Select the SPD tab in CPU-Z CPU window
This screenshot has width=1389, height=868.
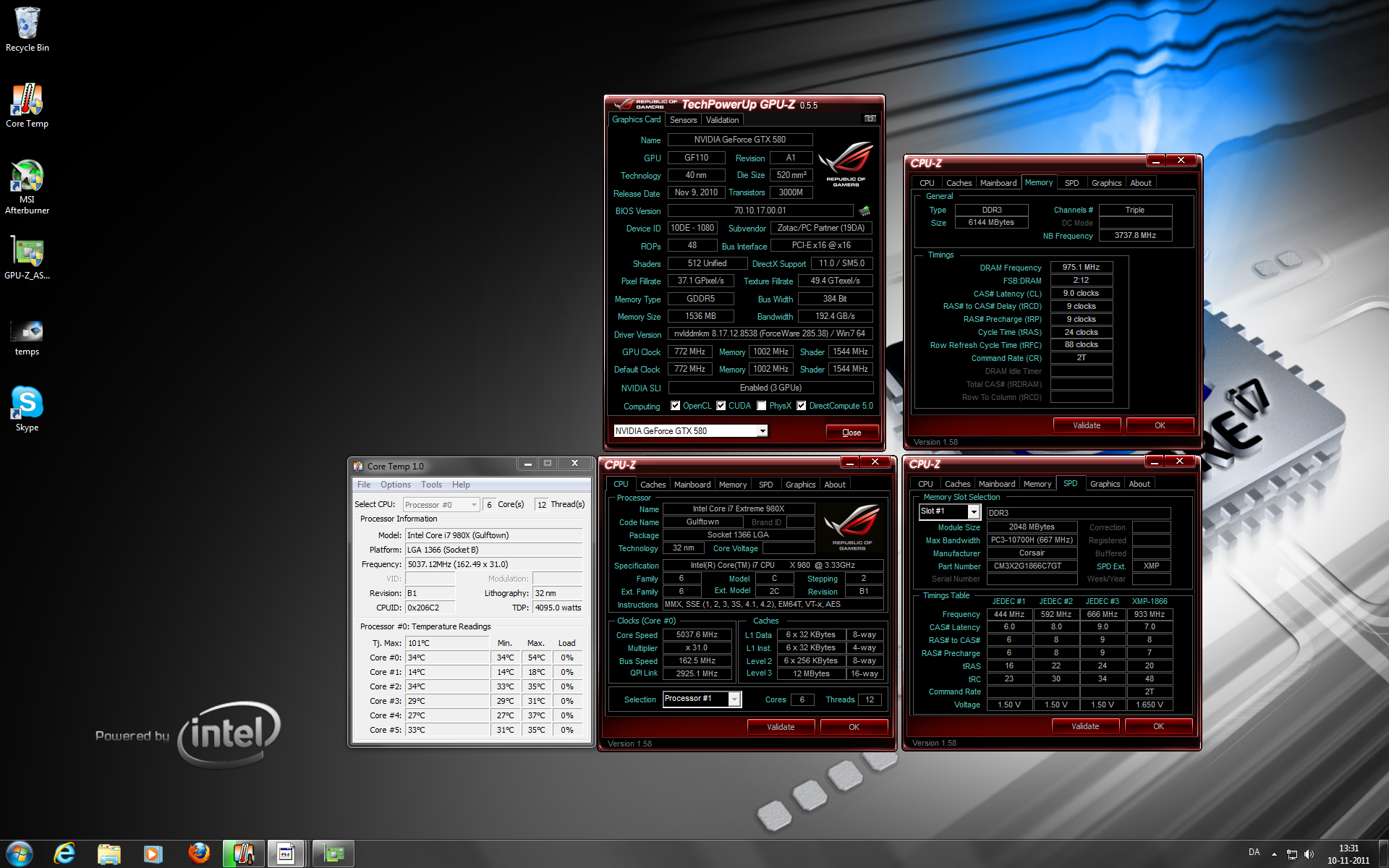[765, 485]
